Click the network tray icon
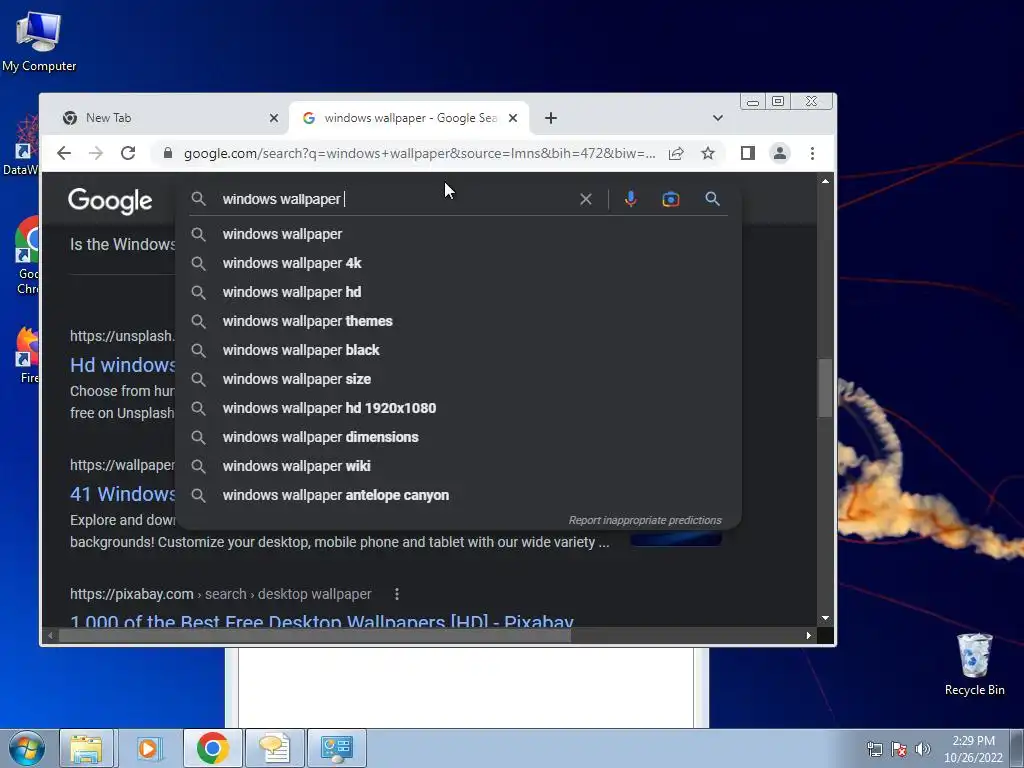Viewport: 1024px width, 768px height. tap(874, 749)
